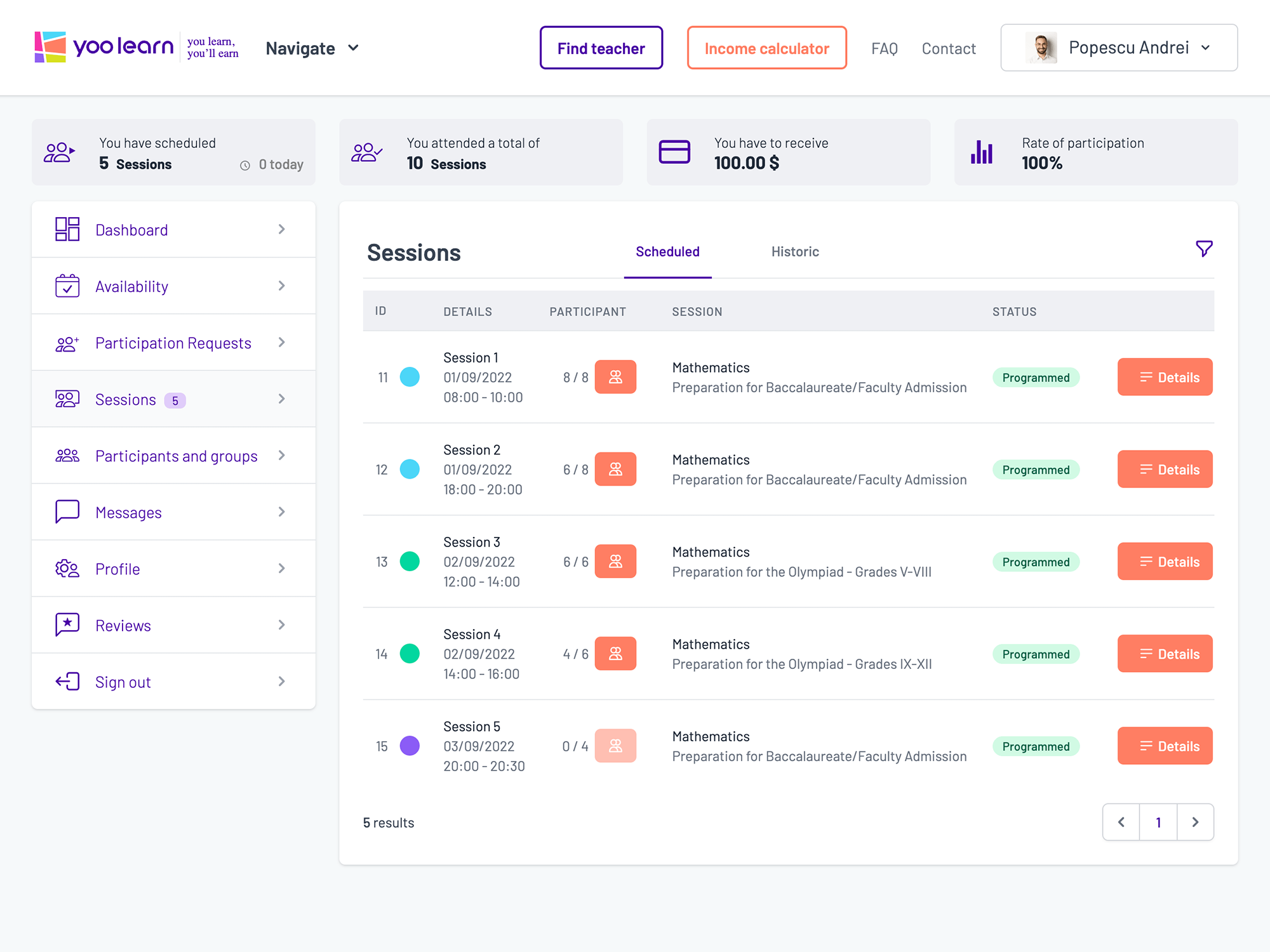Click the Sign out arrow icon
The width and height of the screenshot is (1270, 952).
[67, 682]
